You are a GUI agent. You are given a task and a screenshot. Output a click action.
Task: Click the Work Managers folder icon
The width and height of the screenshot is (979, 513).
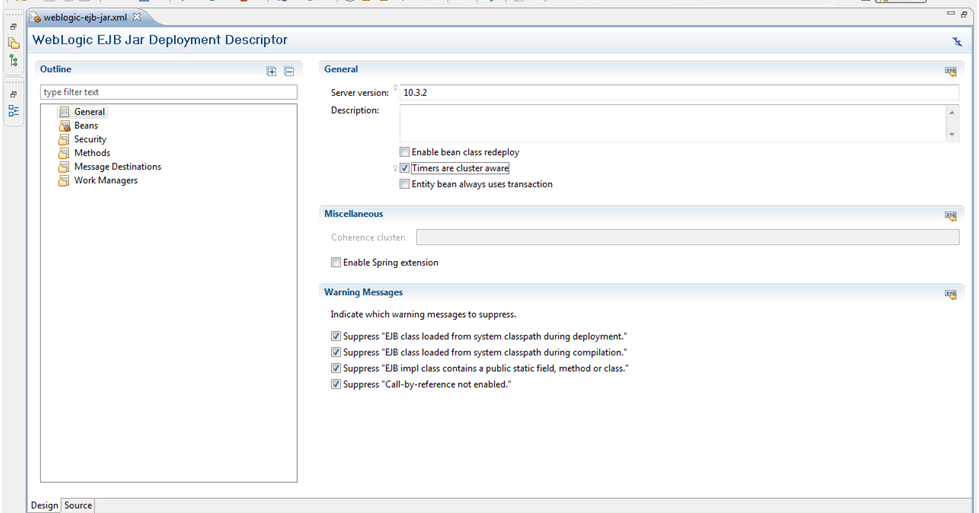(64, 180)
